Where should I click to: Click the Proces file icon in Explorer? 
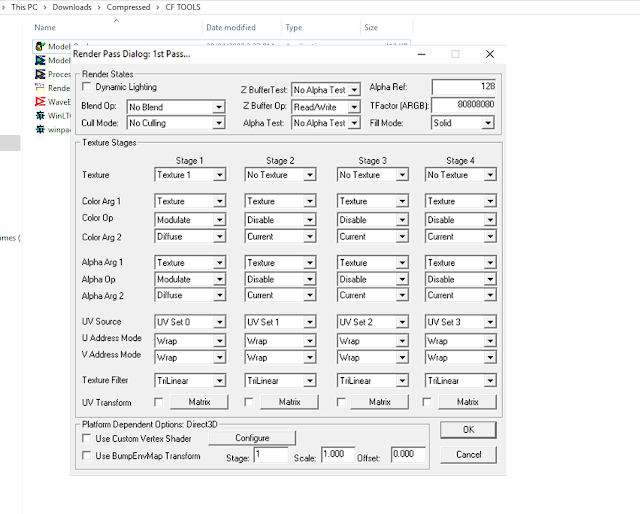coord(40,74)
